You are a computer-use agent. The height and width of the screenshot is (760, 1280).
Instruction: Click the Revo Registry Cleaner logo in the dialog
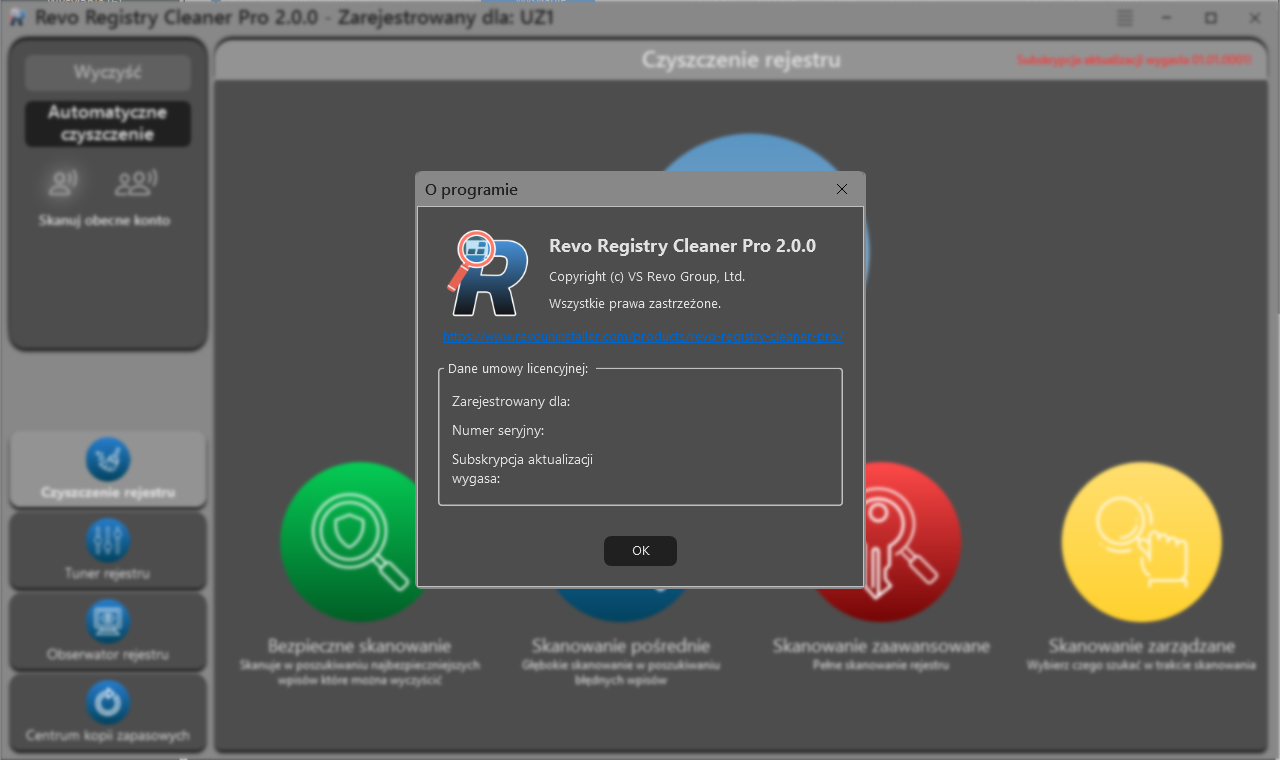pos(487,273)
